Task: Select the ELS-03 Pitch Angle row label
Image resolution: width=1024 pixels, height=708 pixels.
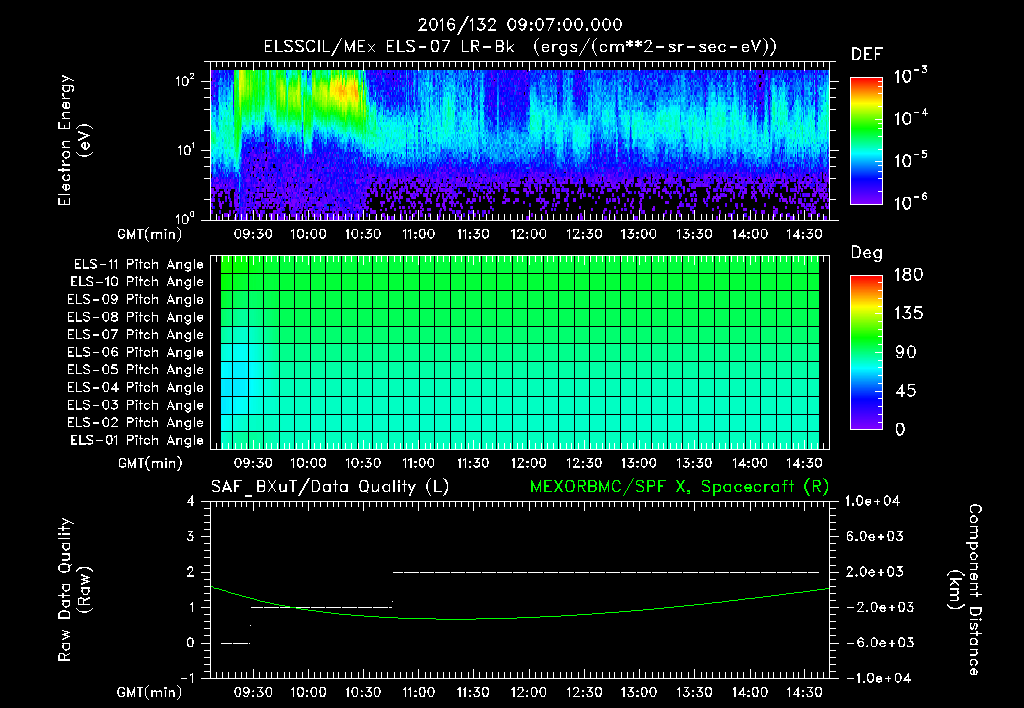Action: tap(136, 406)
